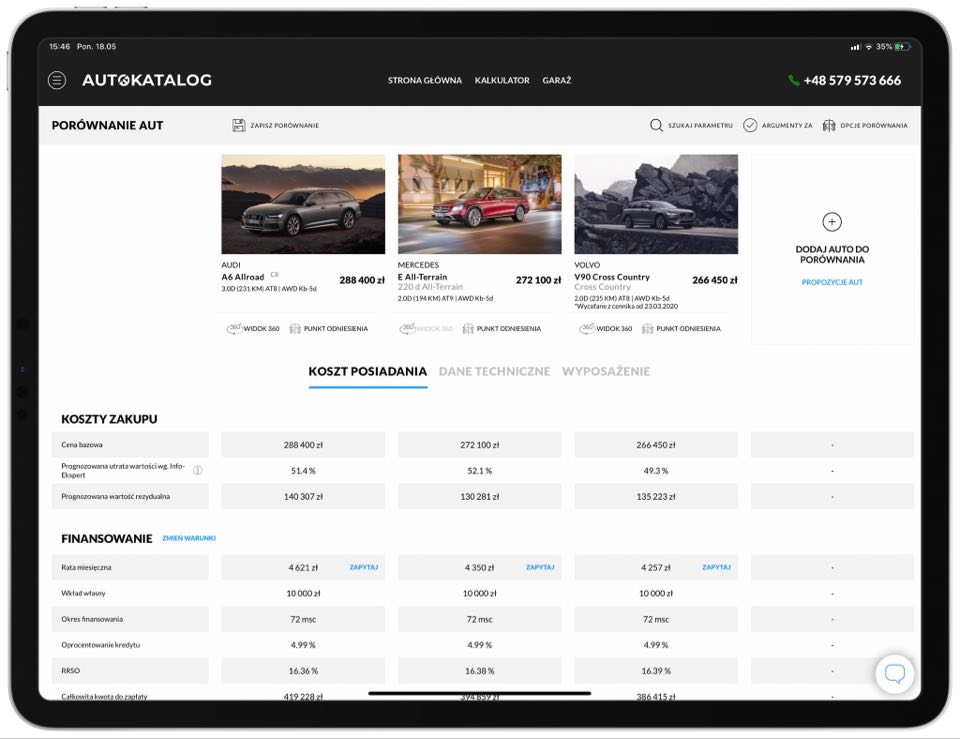The image size is (960, 739).
Task: Click Opcje Porównania label
Action: pyautogui.click(x=874, y=126)
